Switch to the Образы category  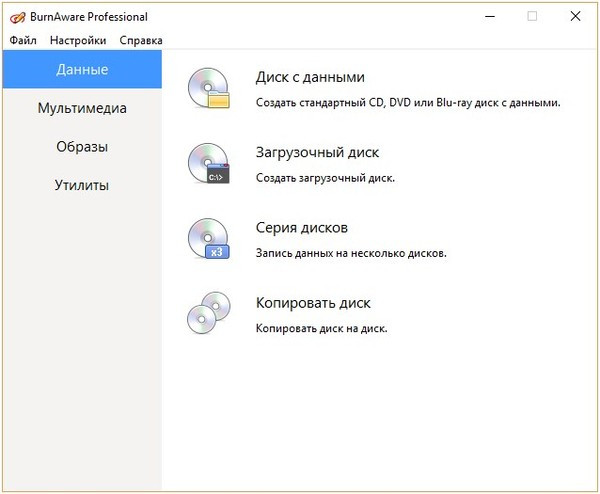click(82, 147)
